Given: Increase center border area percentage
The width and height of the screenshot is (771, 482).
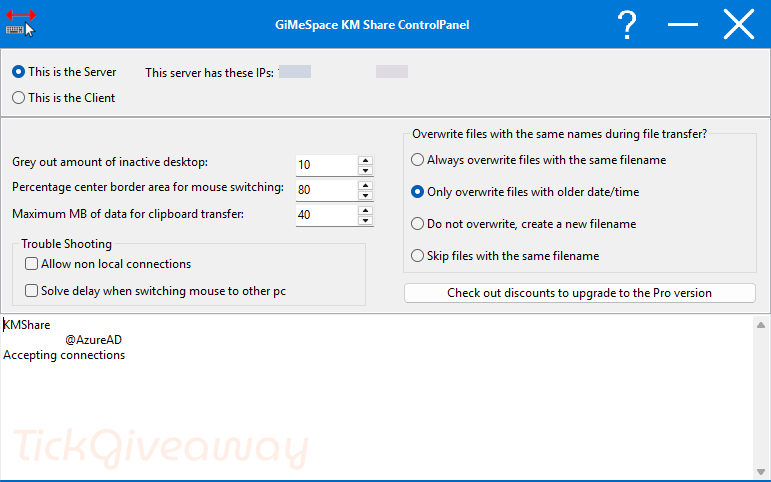Looking at the screenshot, I should click(365, 185).
